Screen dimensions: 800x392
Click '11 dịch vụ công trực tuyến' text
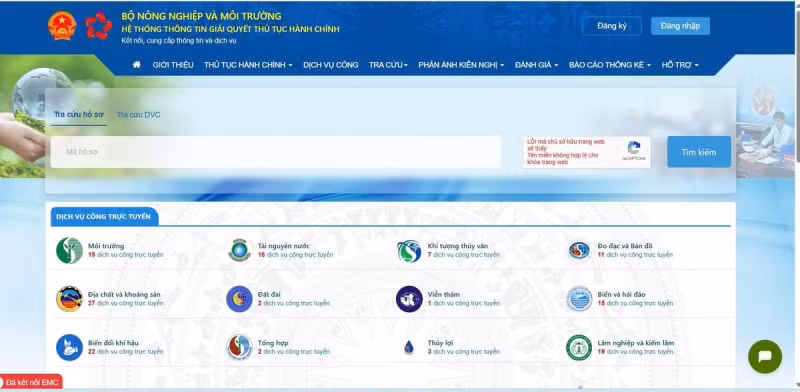(x=635, y=255)
